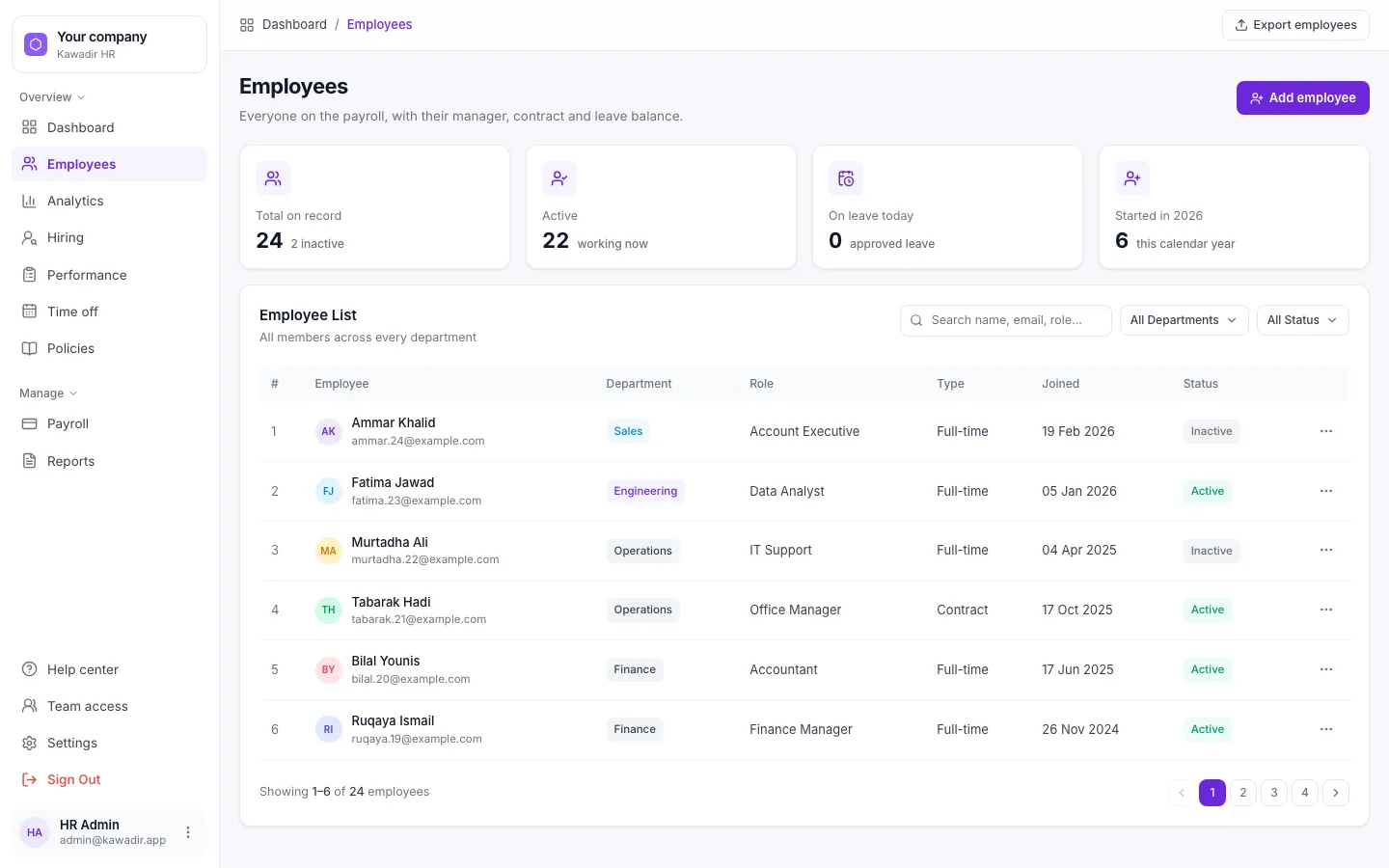The width and height of the screenshot is (1389, 868).
Task: Open Time off in the sidebar
Action: click(x=109, y=312)
